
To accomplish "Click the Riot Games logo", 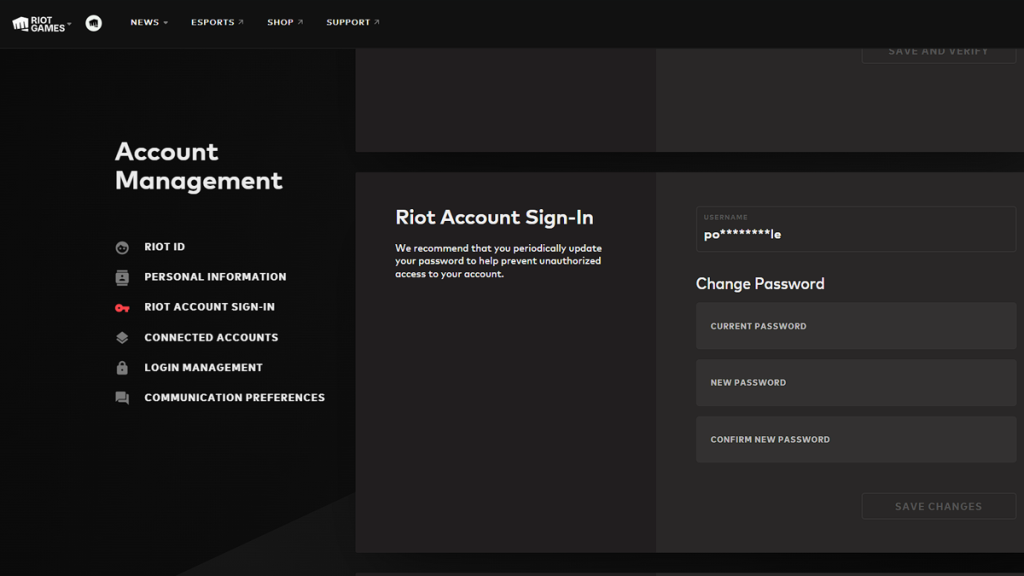I will coord(38,23).
